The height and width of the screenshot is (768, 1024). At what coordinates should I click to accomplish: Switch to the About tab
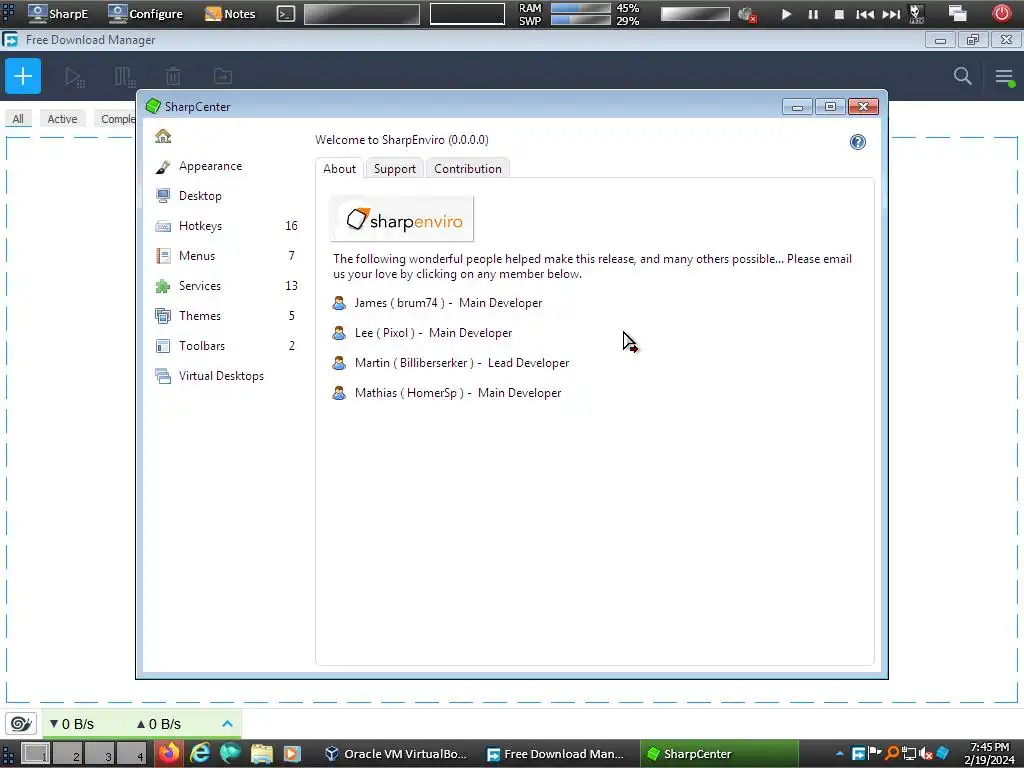340,168
